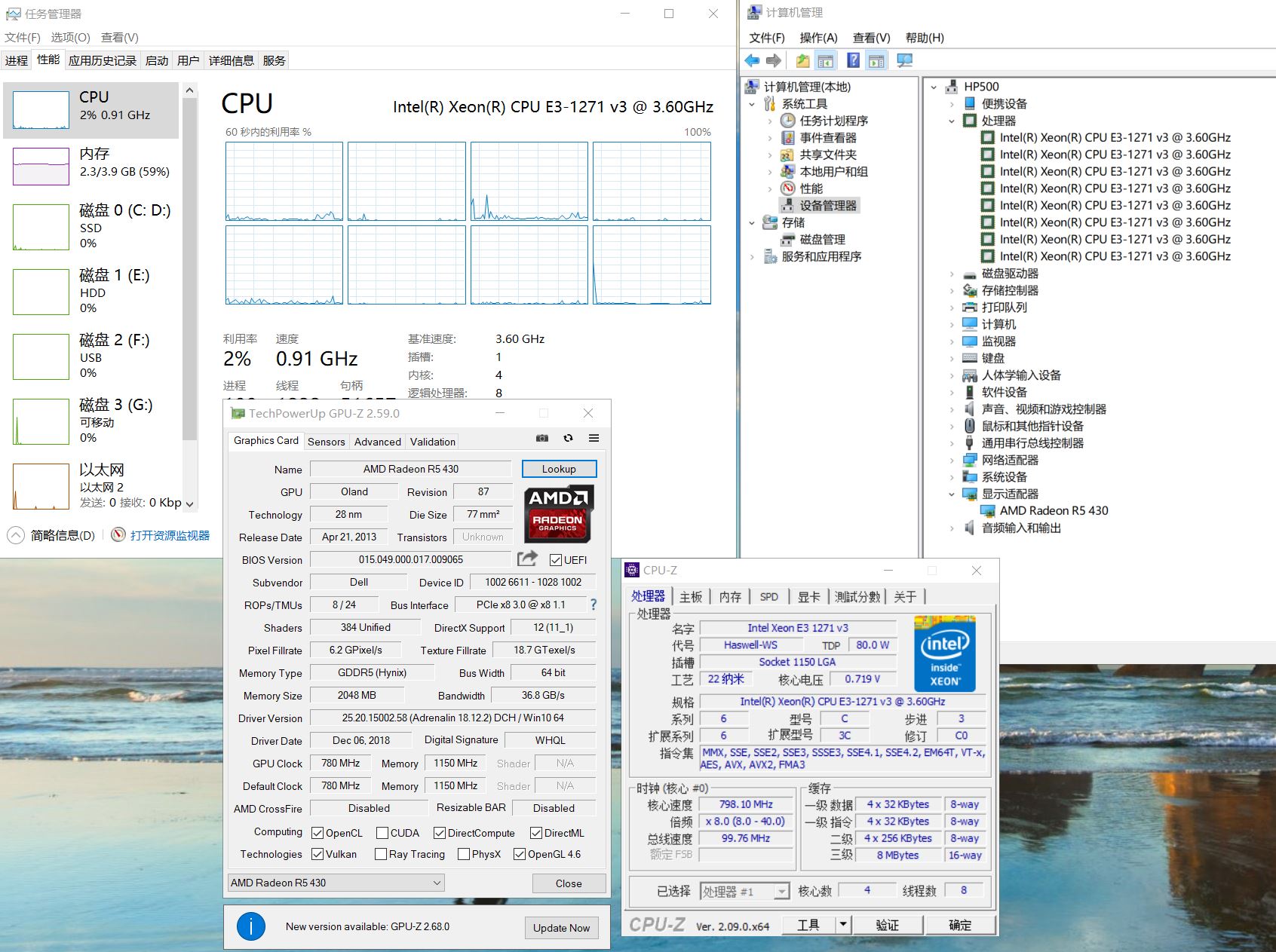Switch to the Sensors tab in GPU-Z
The height and width of the screenshot is (952, 1276).
point(326,442)
